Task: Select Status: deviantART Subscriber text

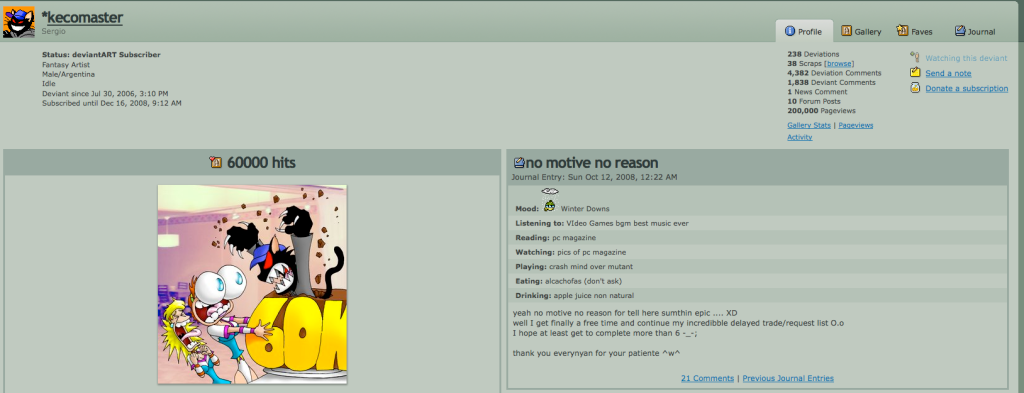Action: pos(101,55)
